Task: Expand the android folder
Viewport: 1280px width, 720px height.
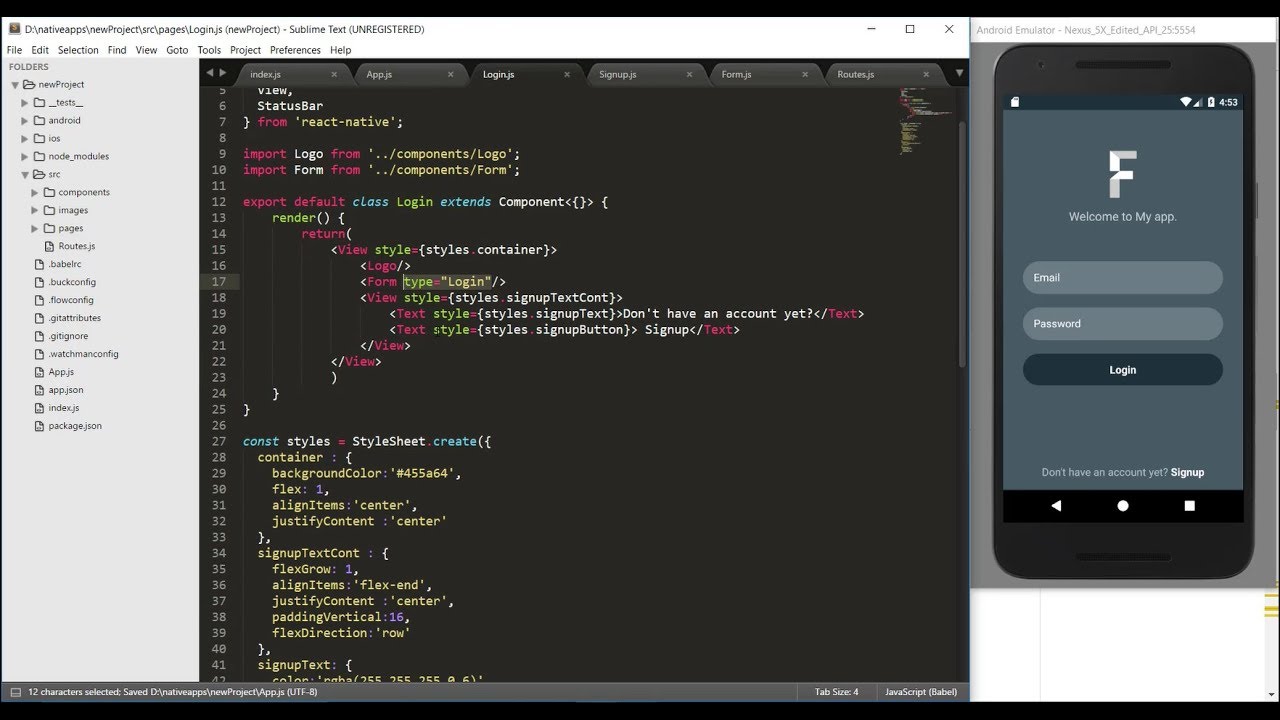Action: point(25,121)
